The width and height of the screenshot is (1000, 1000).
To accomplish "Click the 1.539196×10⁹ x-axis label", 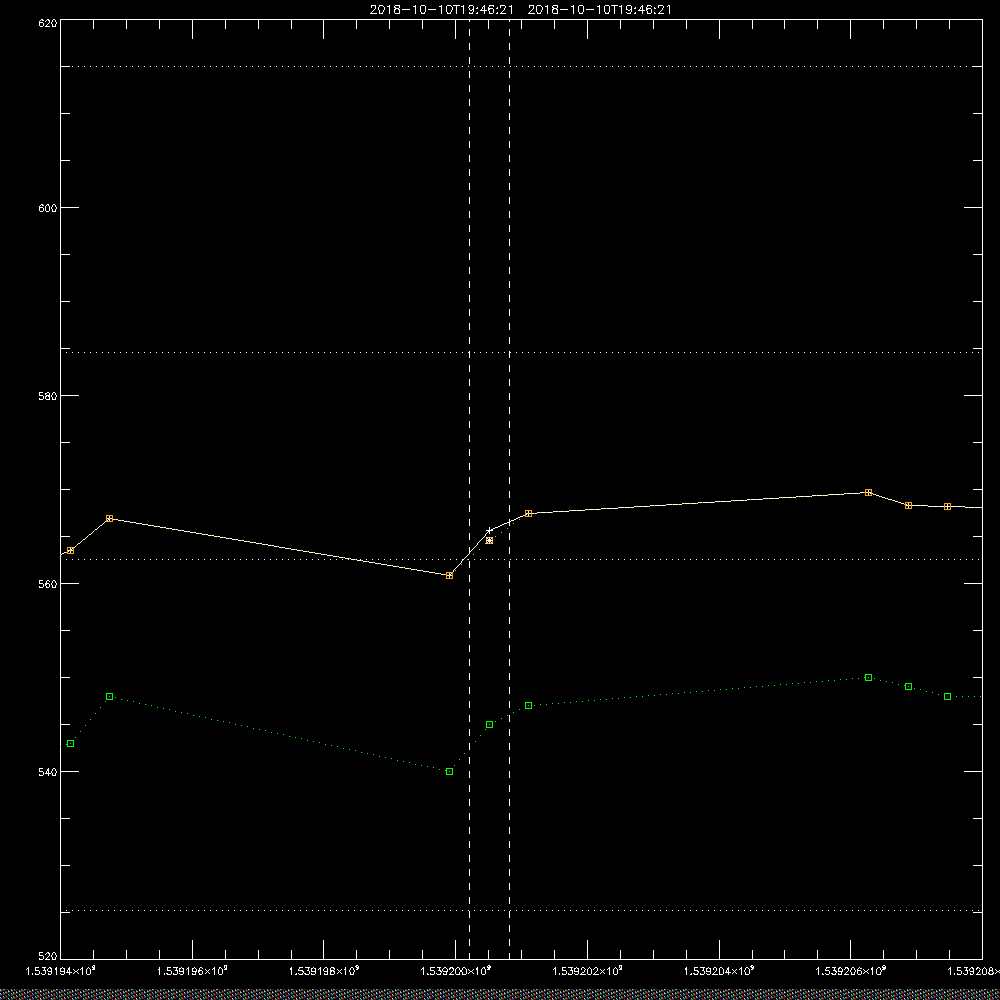I will tap(192, 971).
